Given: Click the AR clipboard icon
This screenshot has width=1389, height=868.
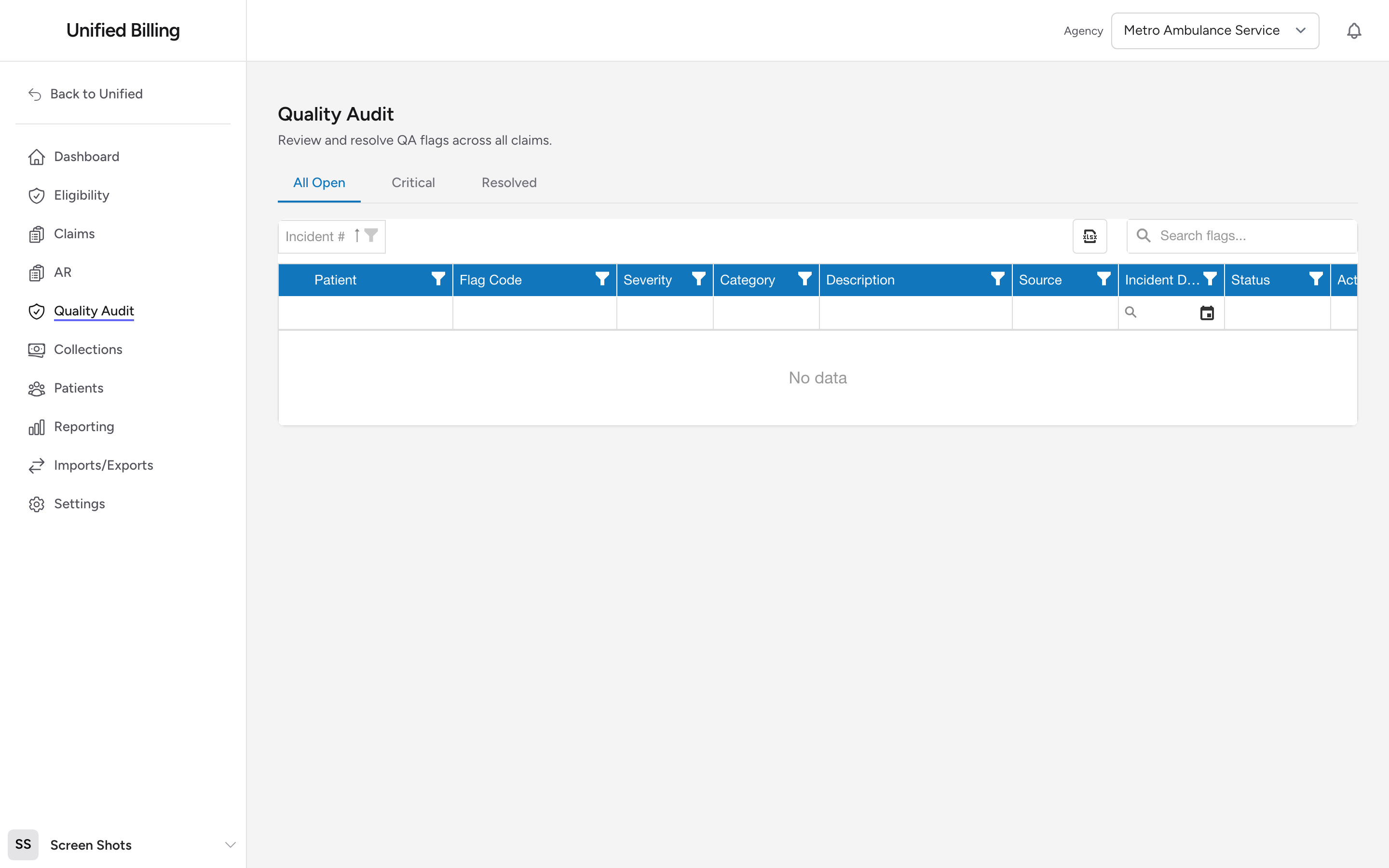Looking at the screenshot, I should [37, 272].
